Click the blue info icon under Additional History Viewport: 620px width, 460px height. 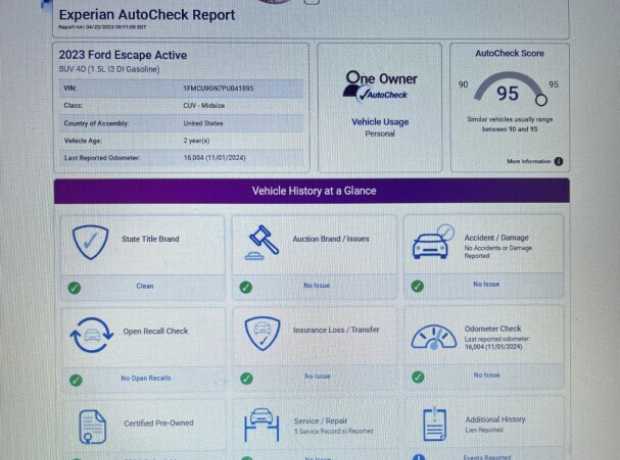(x=419, y=457)
